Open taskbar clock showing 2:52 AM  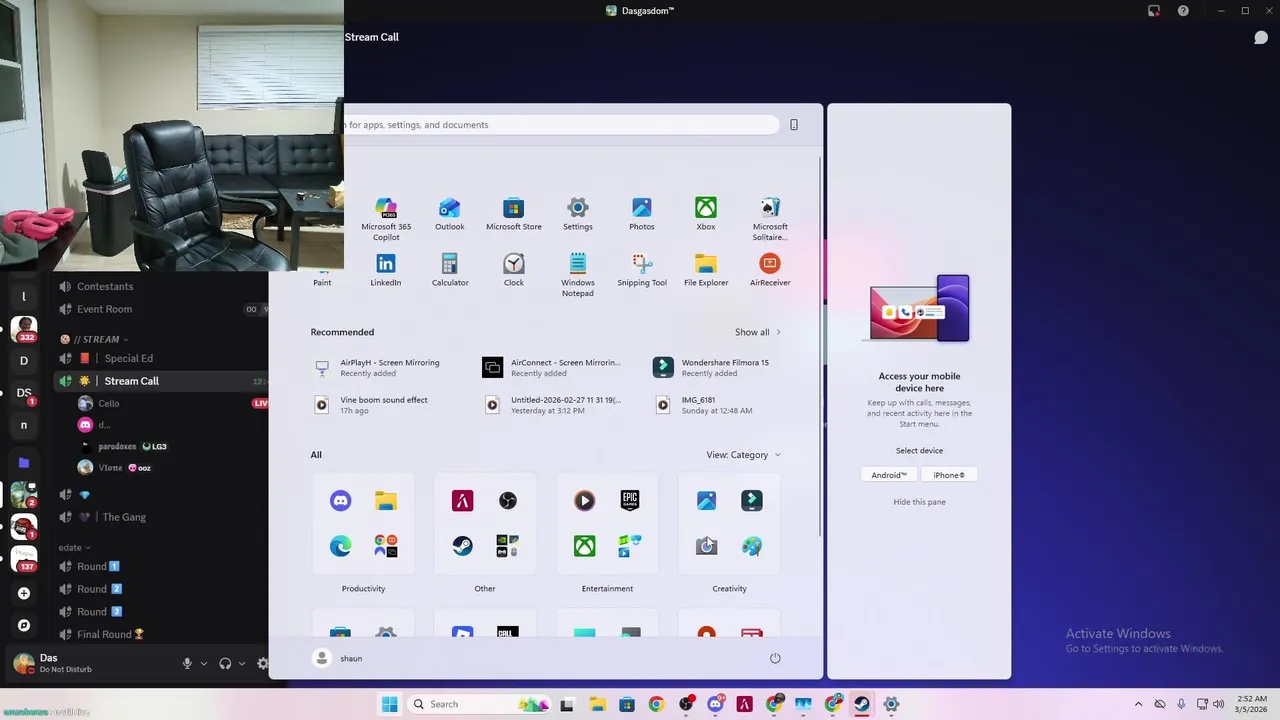[1252, 704]
